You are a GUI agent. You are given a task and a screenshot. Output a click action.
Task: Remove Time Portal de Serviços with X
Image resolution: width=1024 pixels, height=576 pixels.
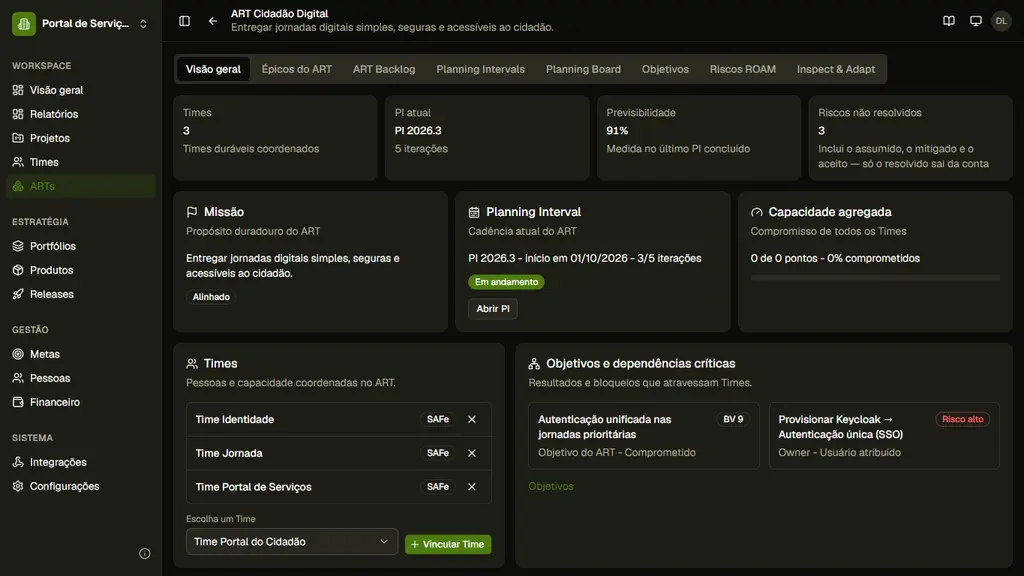pyautogui.click(x=472, y=487)
